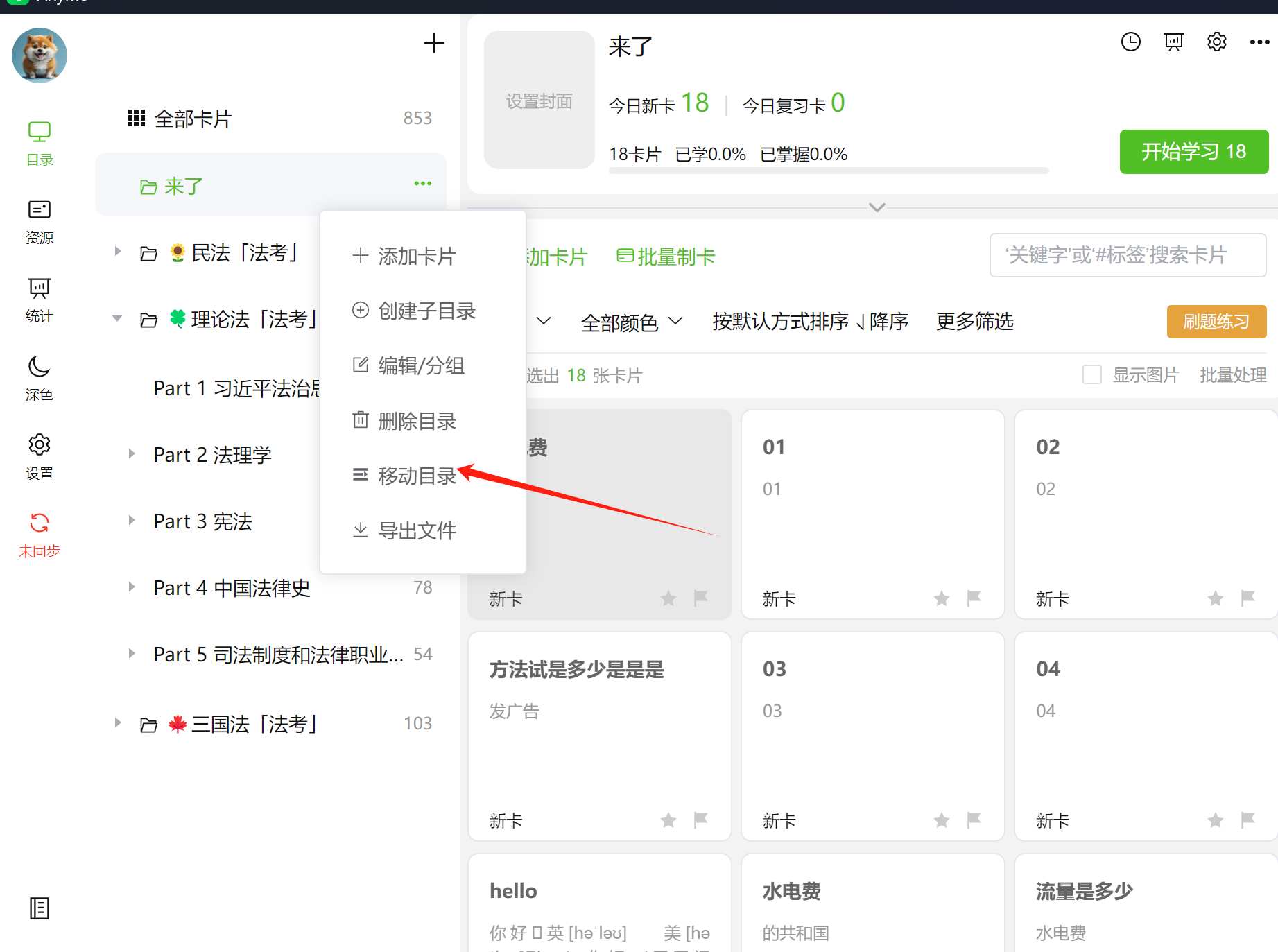Star the card titled 03
The width and height of the screenshot is (1278, 952).
(x=942, y=821)
